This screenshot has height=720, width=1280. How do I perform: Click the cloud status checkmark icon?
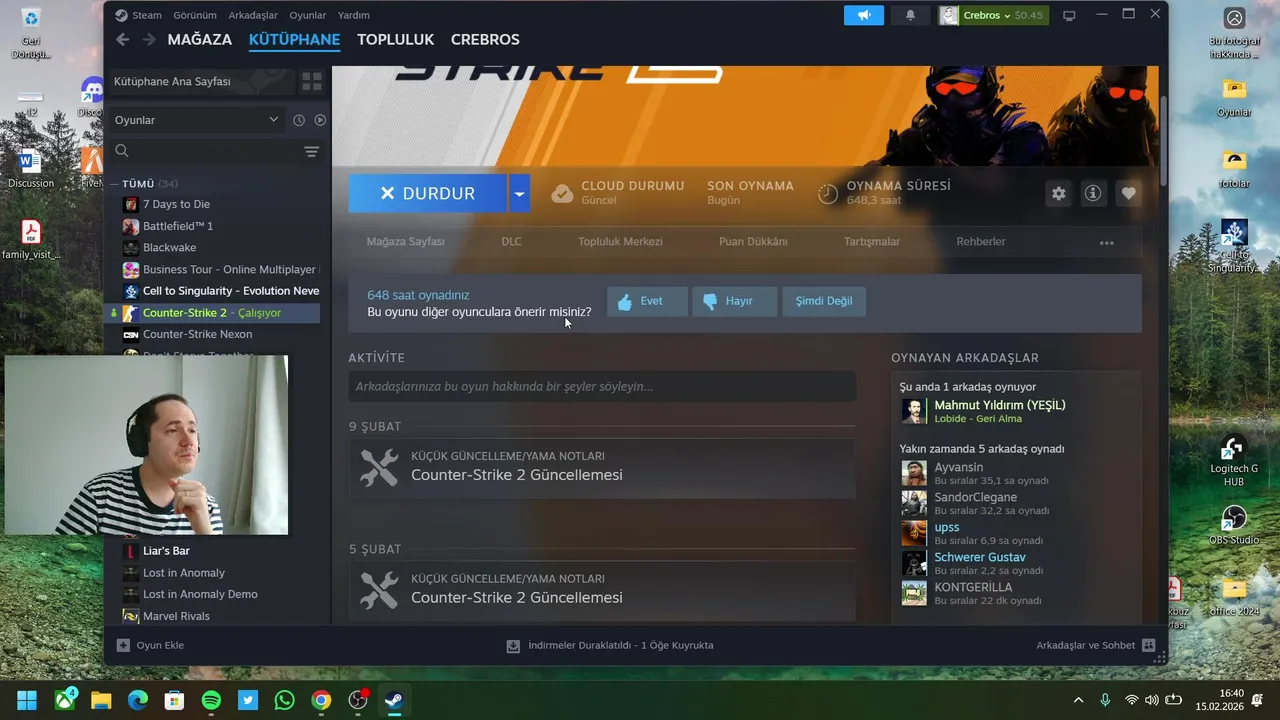pos(562,193)
